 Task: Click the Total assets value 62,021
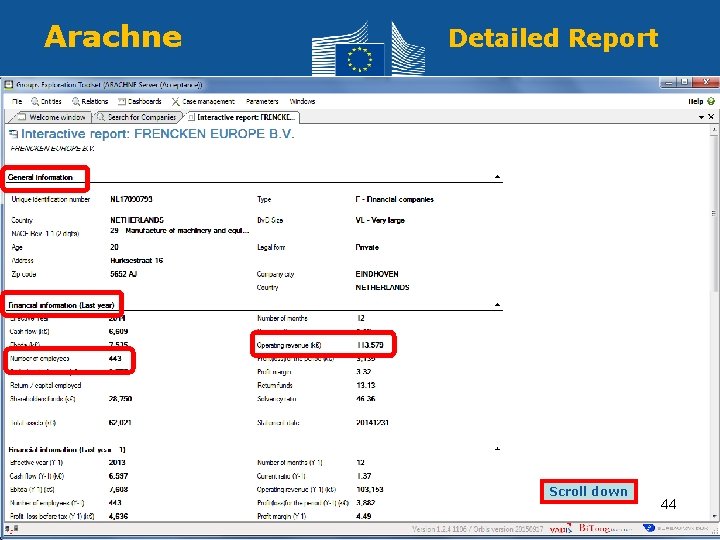[120, 422]
